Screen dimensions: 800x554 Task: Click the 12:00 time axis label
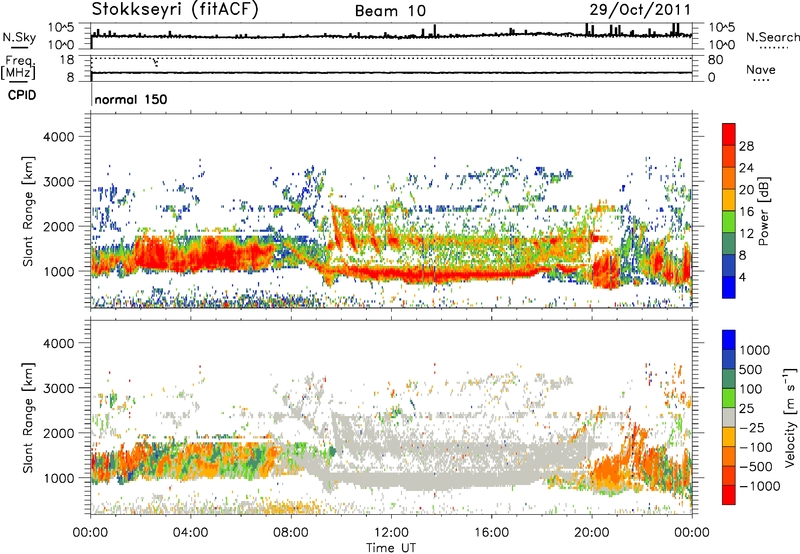pos(391,533)
